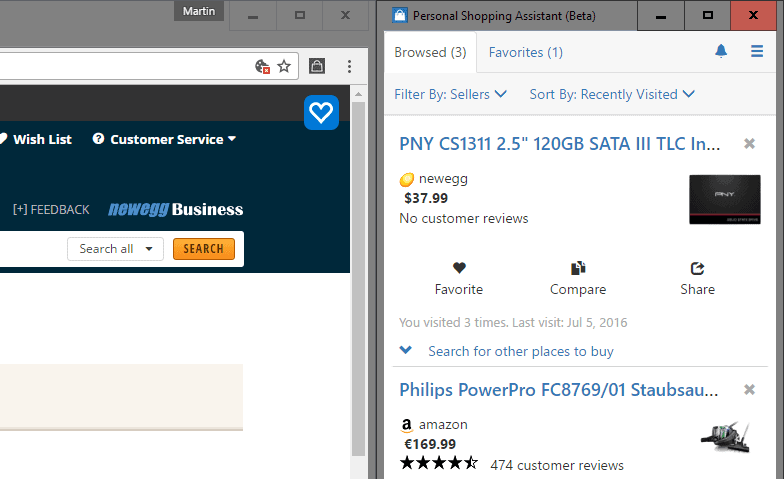This screenshot has width=784, height=479.
Task: Remove Philips PowerPro from browsed list
Action: tap(749, 390)
